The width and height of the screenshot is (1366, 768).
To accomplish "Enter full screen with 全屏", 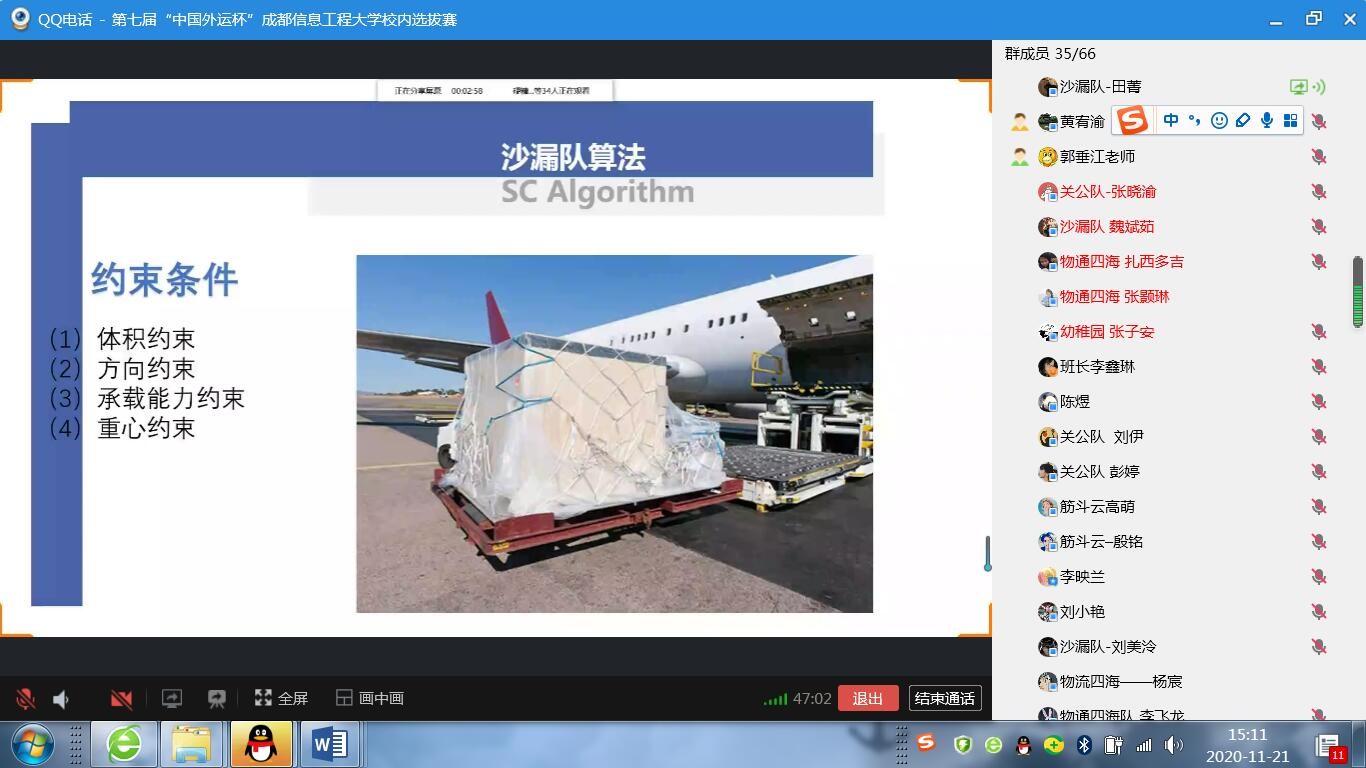I will pyautogui.click(x=281, y=698).
